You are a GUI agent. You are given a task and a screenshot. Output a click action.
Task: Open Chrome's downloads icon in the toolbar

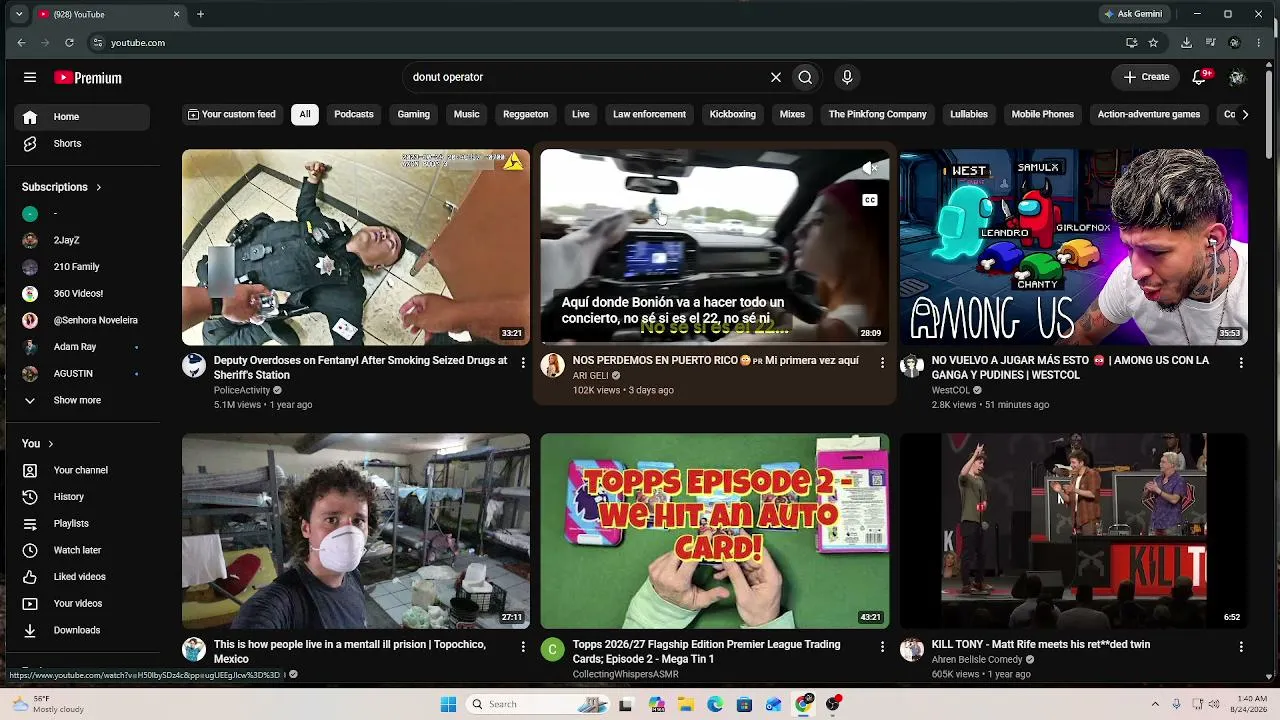pyautogui.click(x=1186, y=43)
